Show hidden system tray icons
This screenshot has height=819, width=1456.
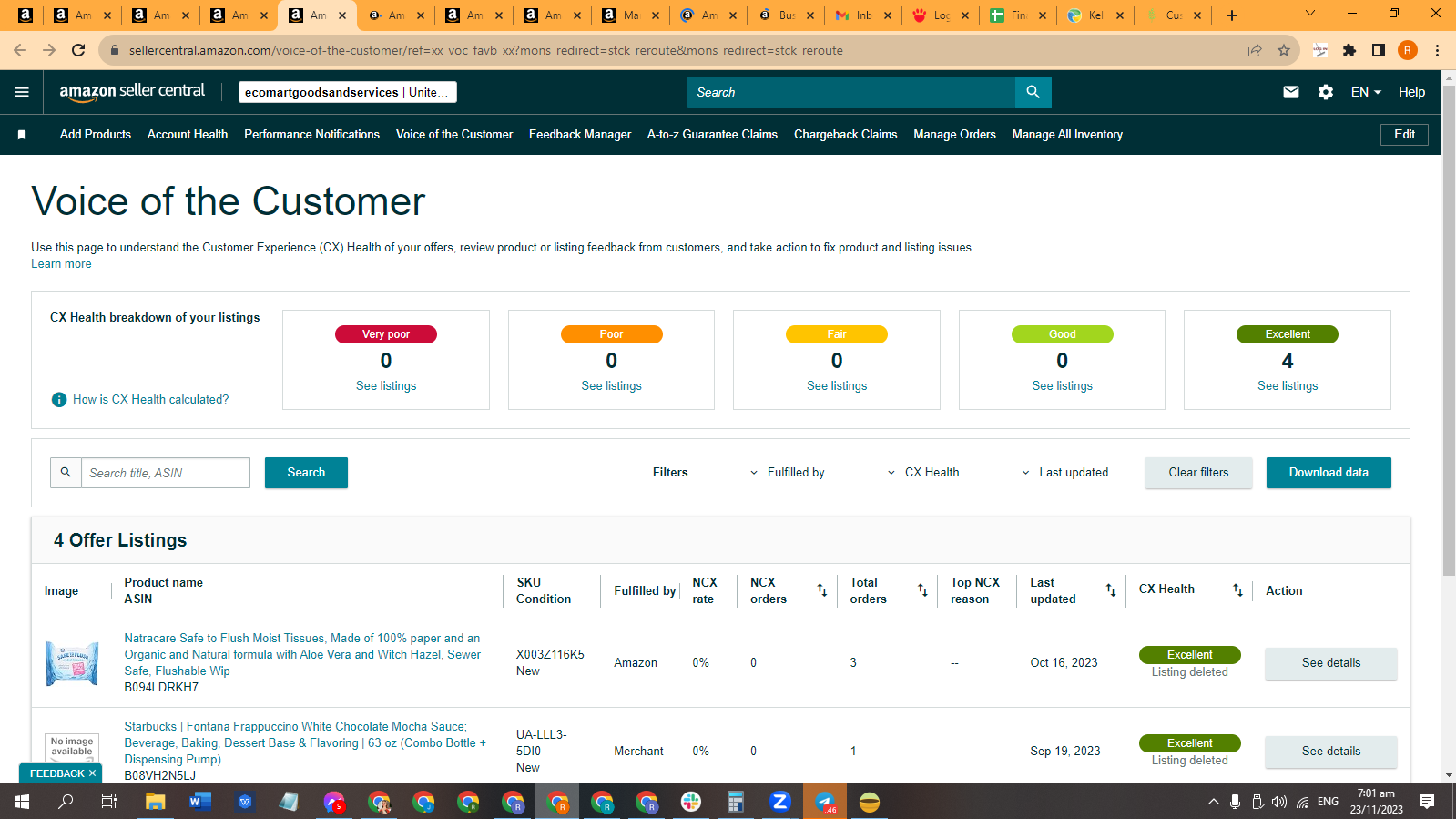click(1213, 802)
